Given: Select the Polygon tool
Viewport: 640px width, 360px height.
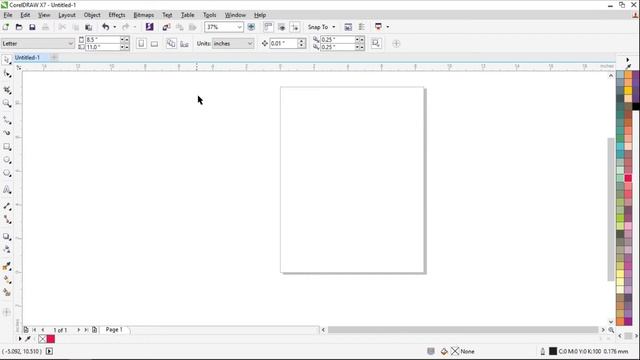Looking at the screenshot, I should [7, 173].
